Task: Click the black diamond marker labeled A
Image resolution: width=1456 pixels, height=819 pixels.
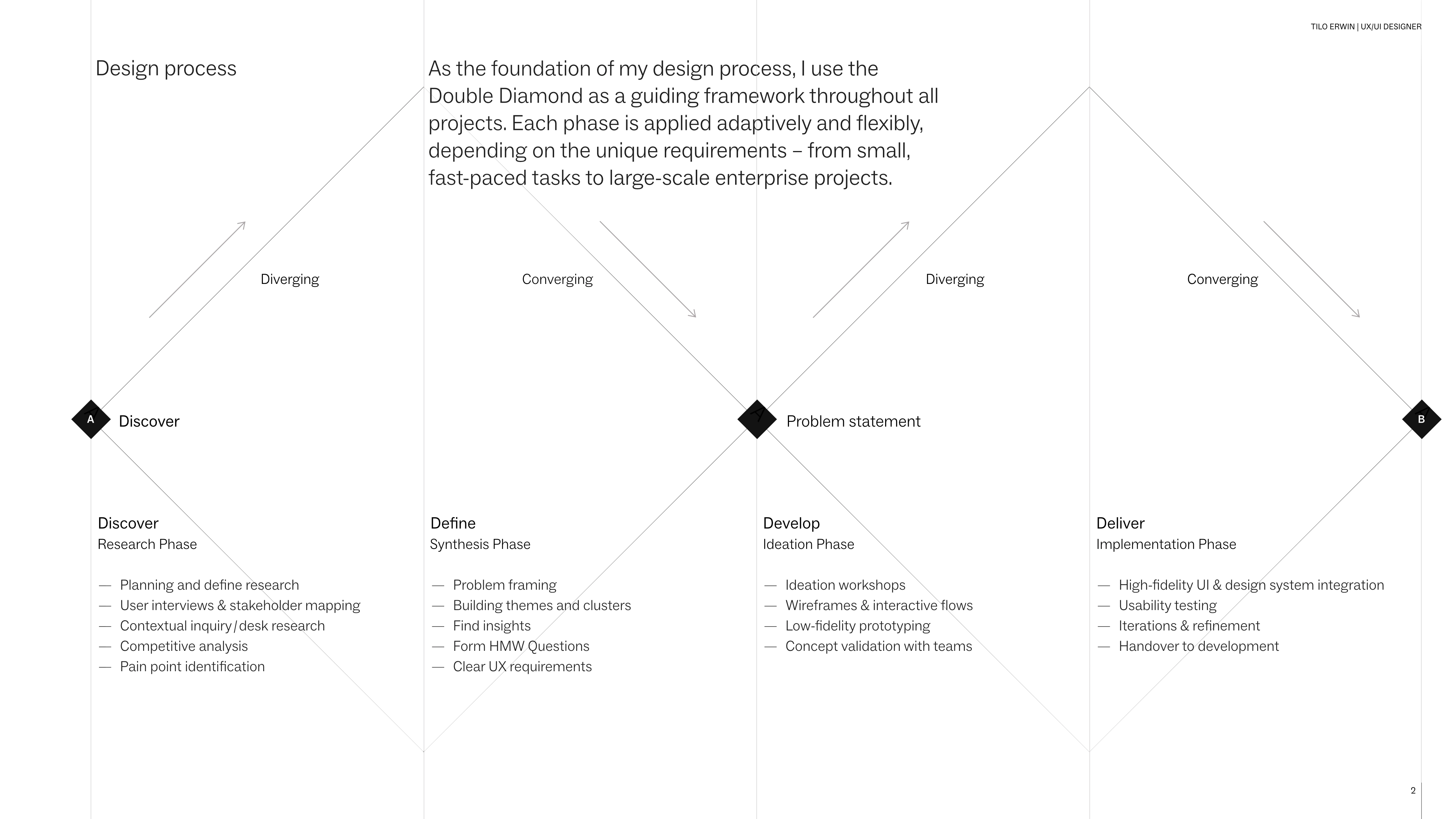Action: pyautogui.click(x=90, y=419)
